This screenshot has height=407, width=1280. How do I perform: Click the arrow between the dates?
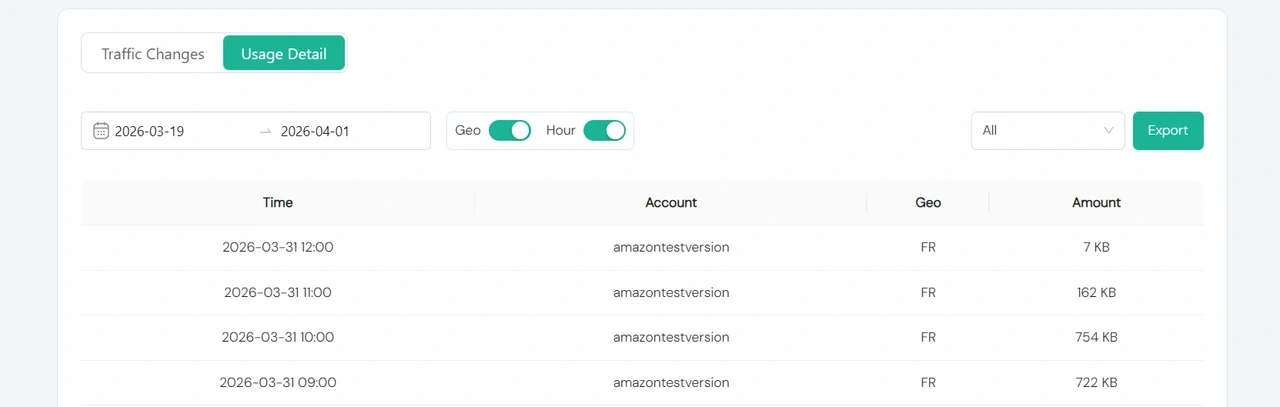265,131
